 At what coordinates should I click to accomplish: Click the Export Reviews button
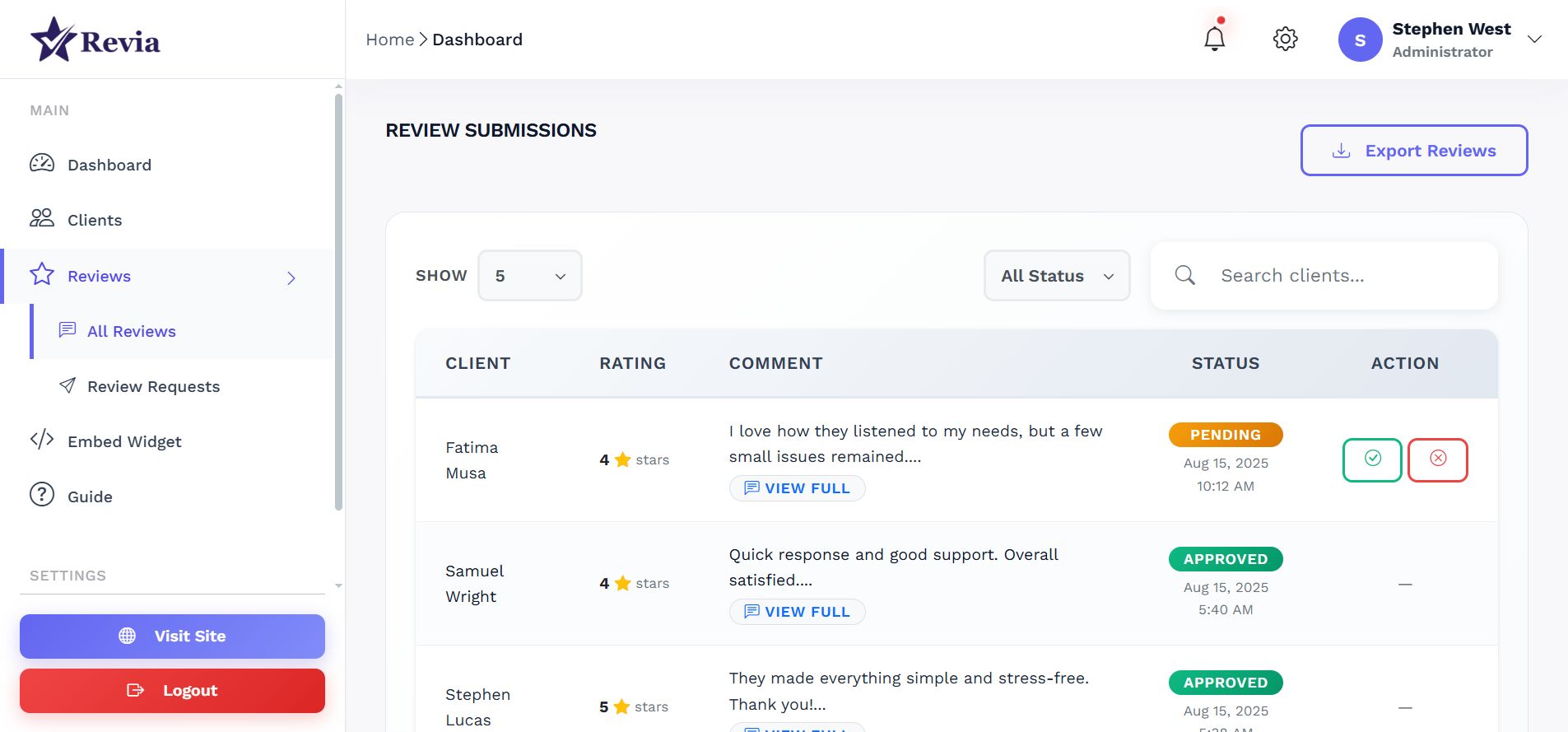point(1413,151)
